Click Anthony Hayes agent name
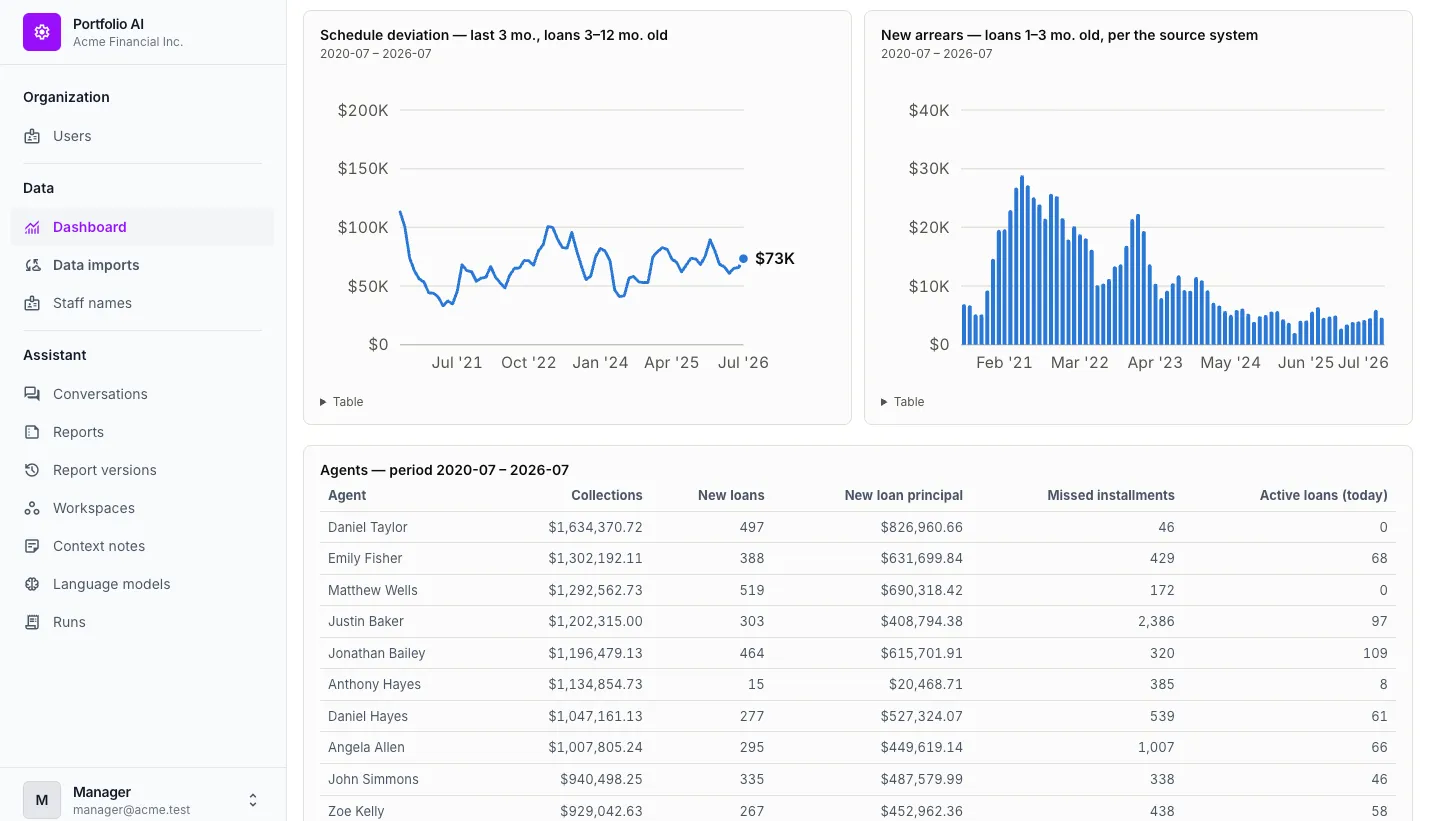Image resolution: width=1429 pixels, height=821 pixels. point(374,684)
